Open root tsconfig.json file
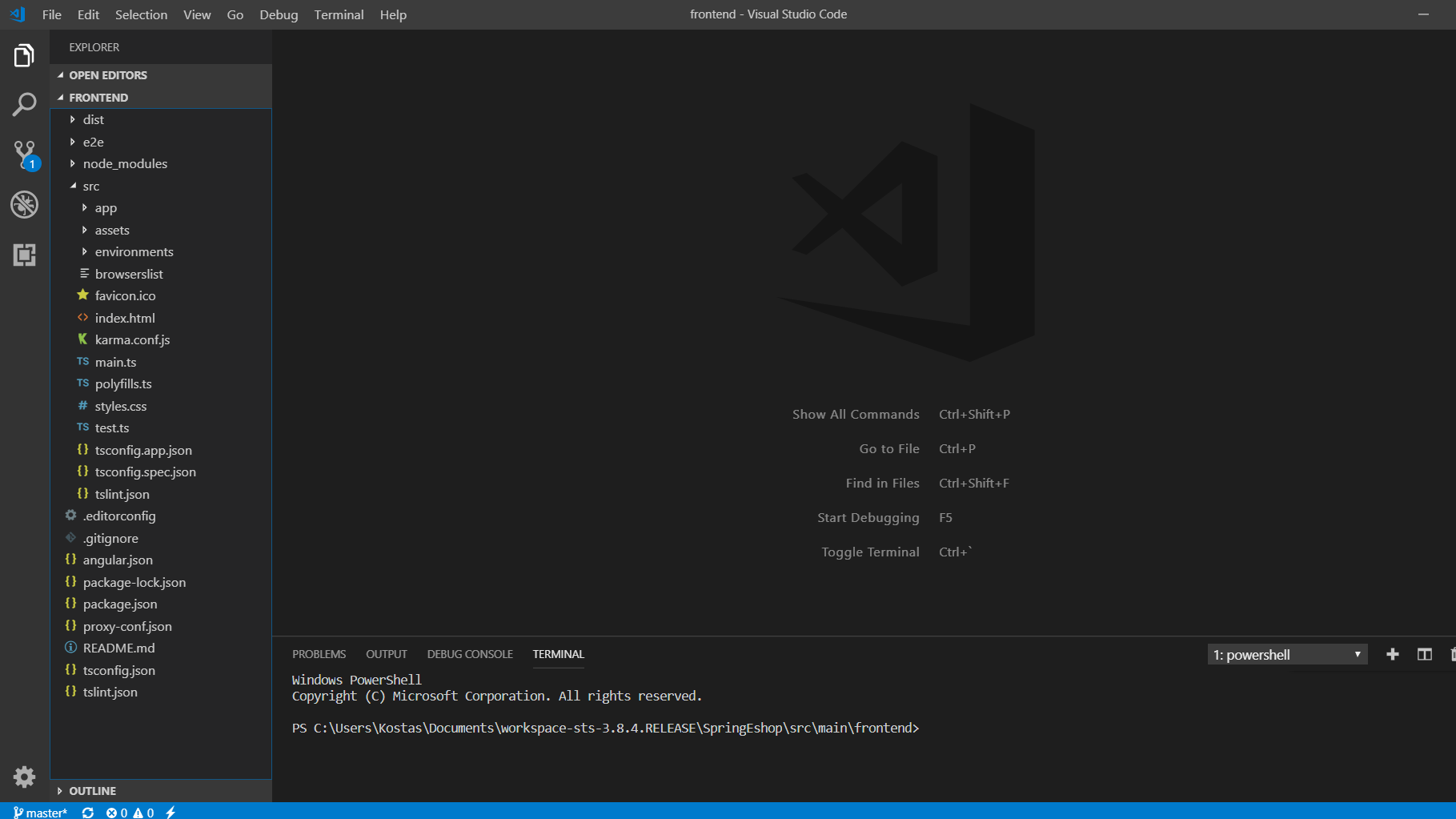1456x819 pixels. (x=160, y=670)
